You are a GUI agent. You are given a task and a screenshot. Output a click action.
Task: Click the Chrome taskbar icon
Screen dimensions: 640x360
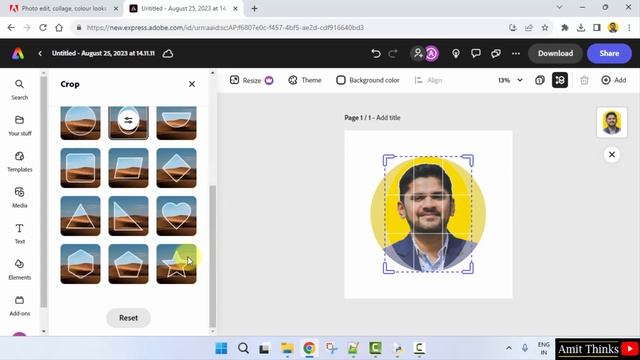(309, 349)
